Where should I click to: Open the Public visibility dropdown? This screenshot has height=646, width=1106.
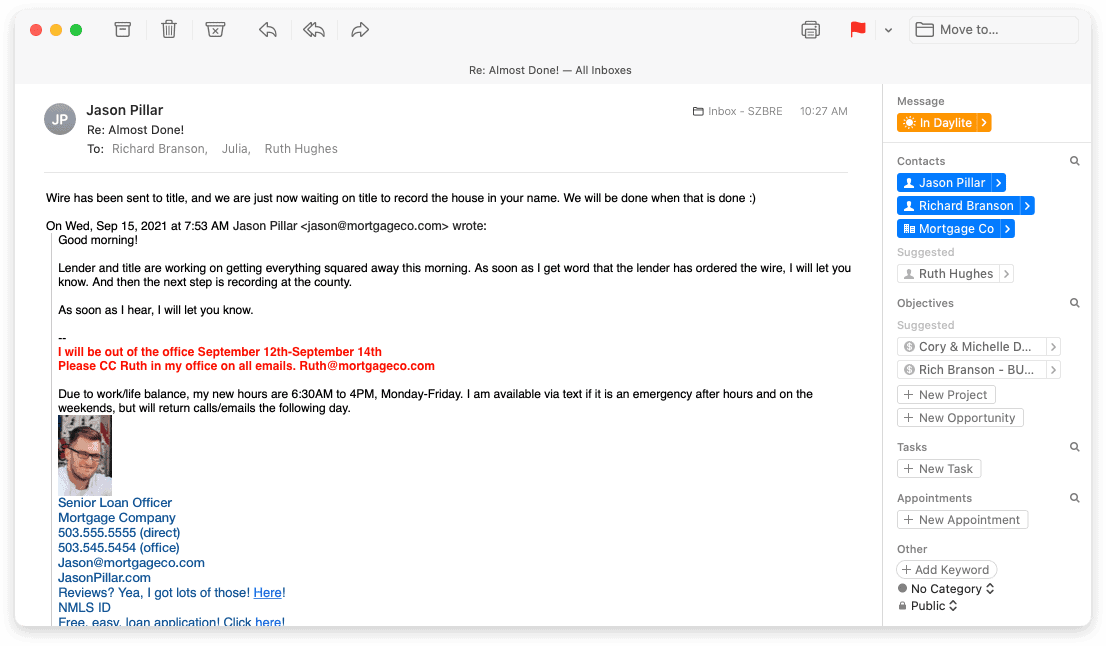pos(928,606)
